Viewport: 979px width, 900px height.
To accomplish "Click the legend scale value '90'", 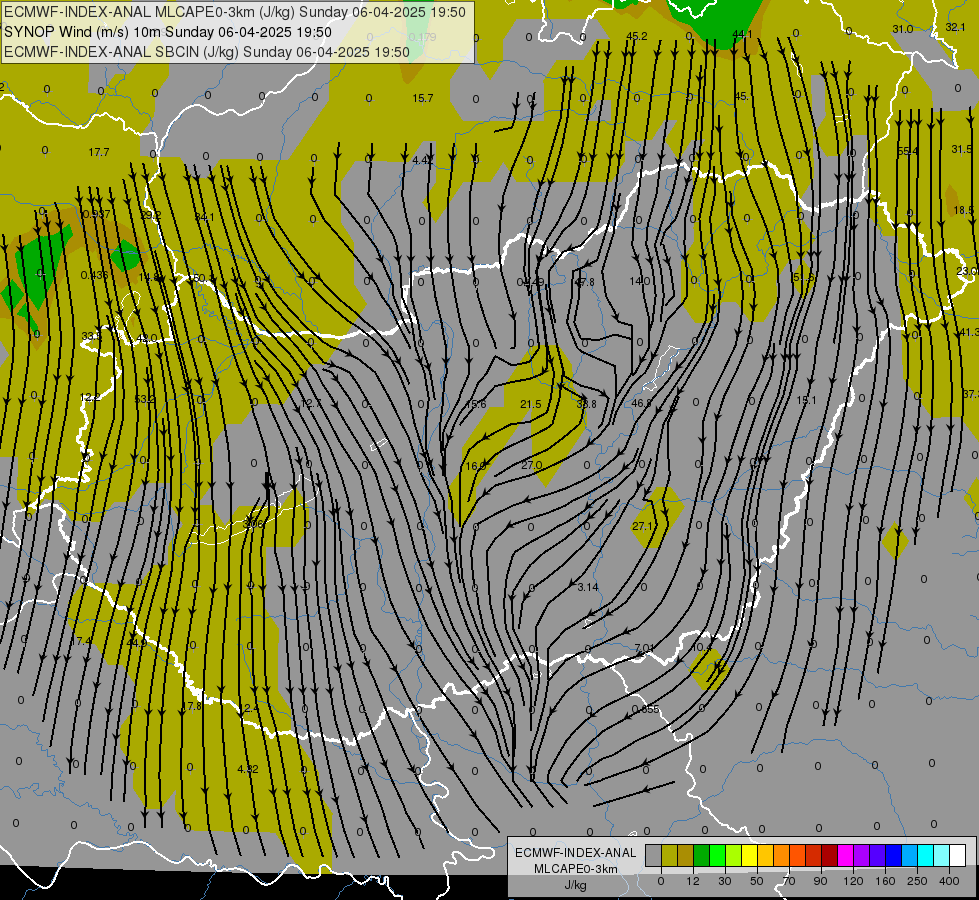I will tap(820, 881).
